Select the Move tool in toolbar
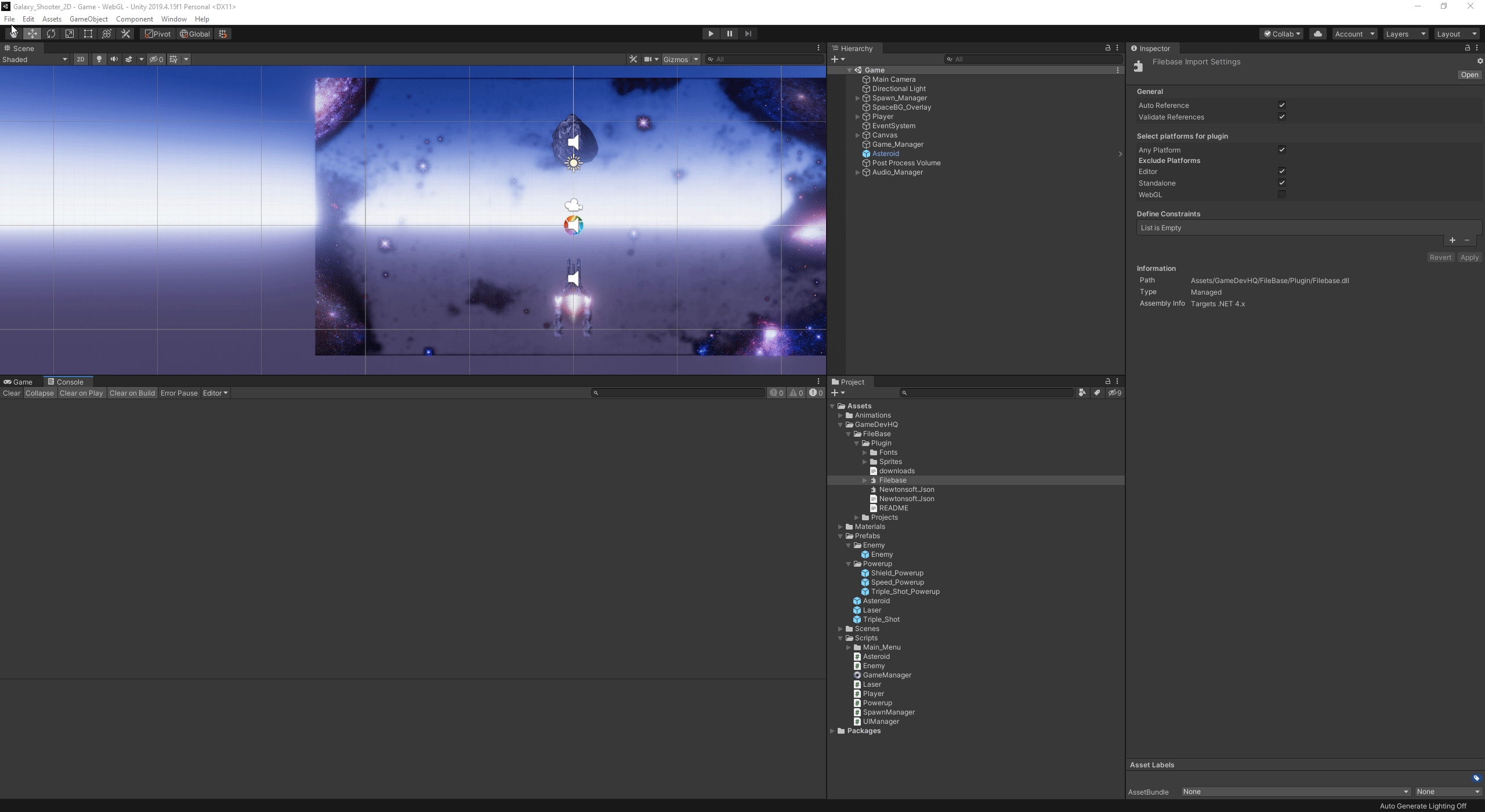Image resolution: width=1485 pixels, height=812 pixels. [32, 34]
